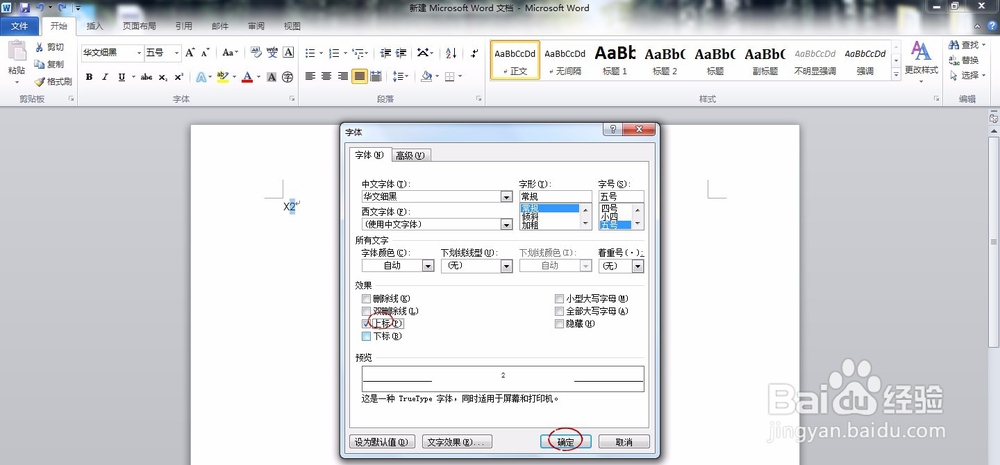Toggle Italic formatting in ribbon
Screen dimensions: 1000x465
pos(105,77)
